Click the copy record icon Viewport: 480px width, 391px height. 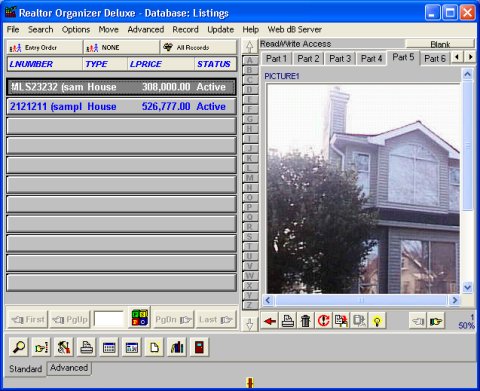click(x=341, y=321)
